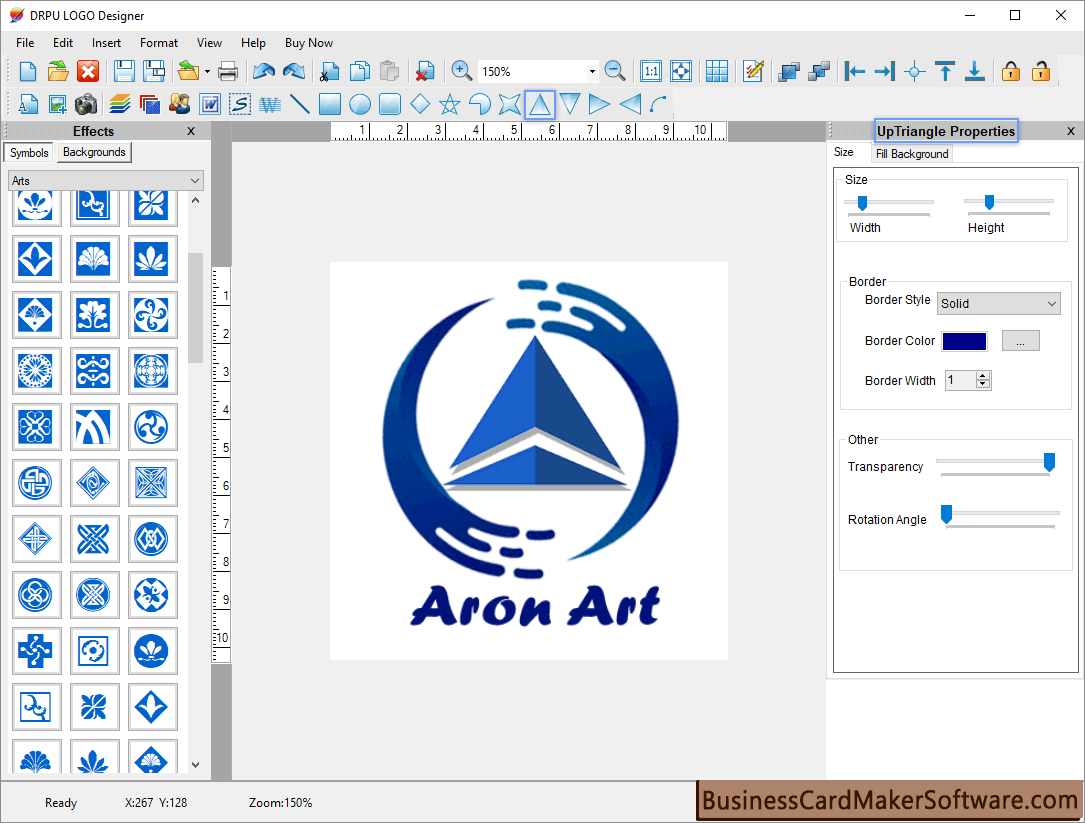
Task: Copy the selected object
Action: click(x=359, y=71)
